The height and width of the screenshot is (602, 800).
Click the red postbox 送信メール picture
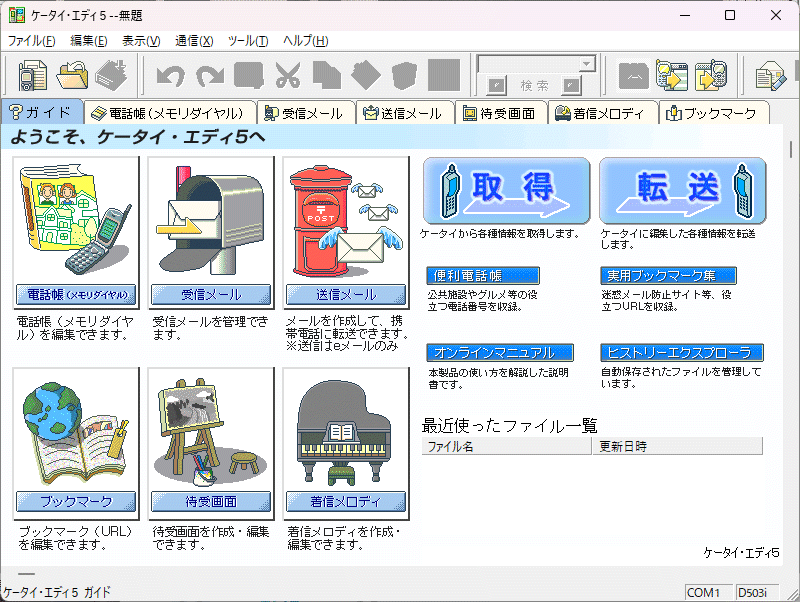click(346, 220)
